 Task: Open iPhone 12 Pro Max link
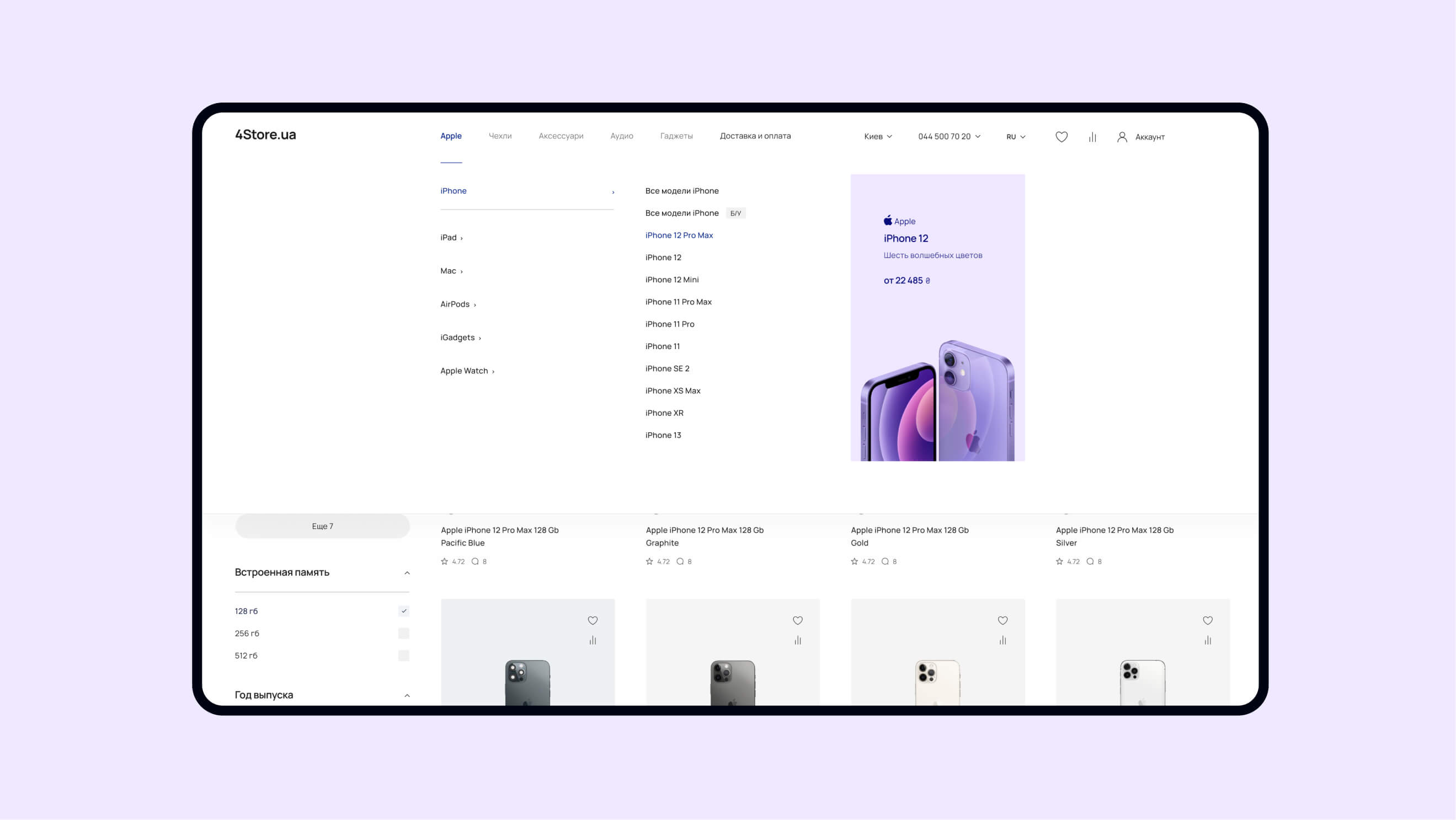click(678, 235)
